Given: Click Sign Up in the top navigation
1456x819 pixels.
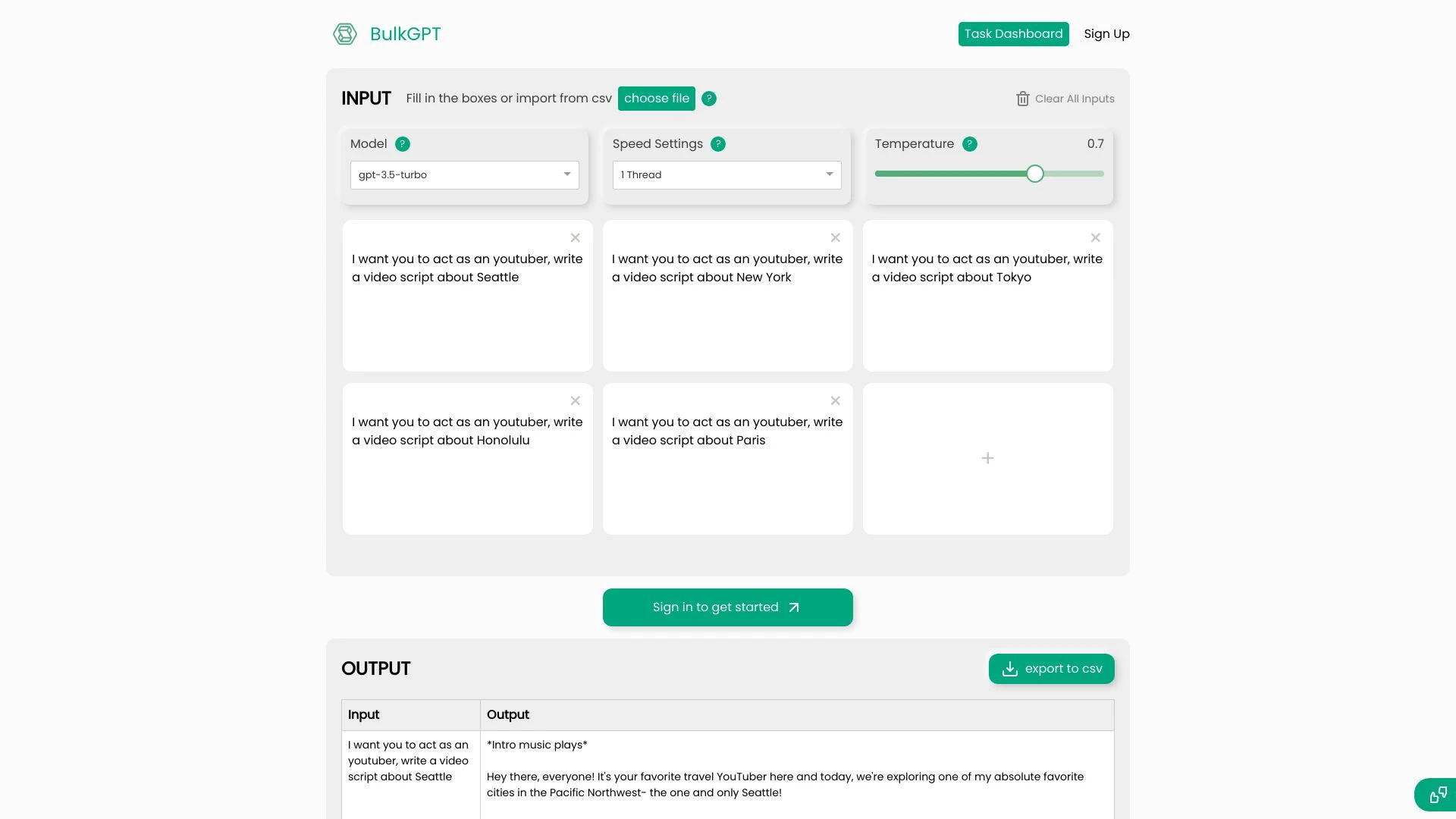Looking at the screenshot, I should (x=1106, y=33).
